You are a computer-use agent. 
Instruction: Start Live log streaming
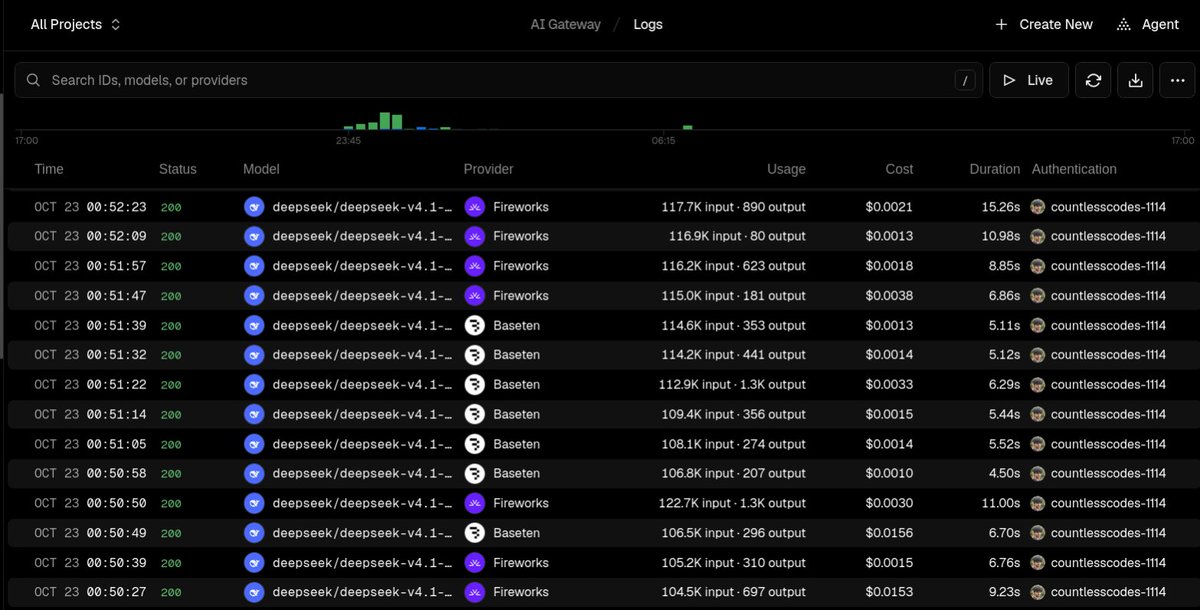(1029, 80)
